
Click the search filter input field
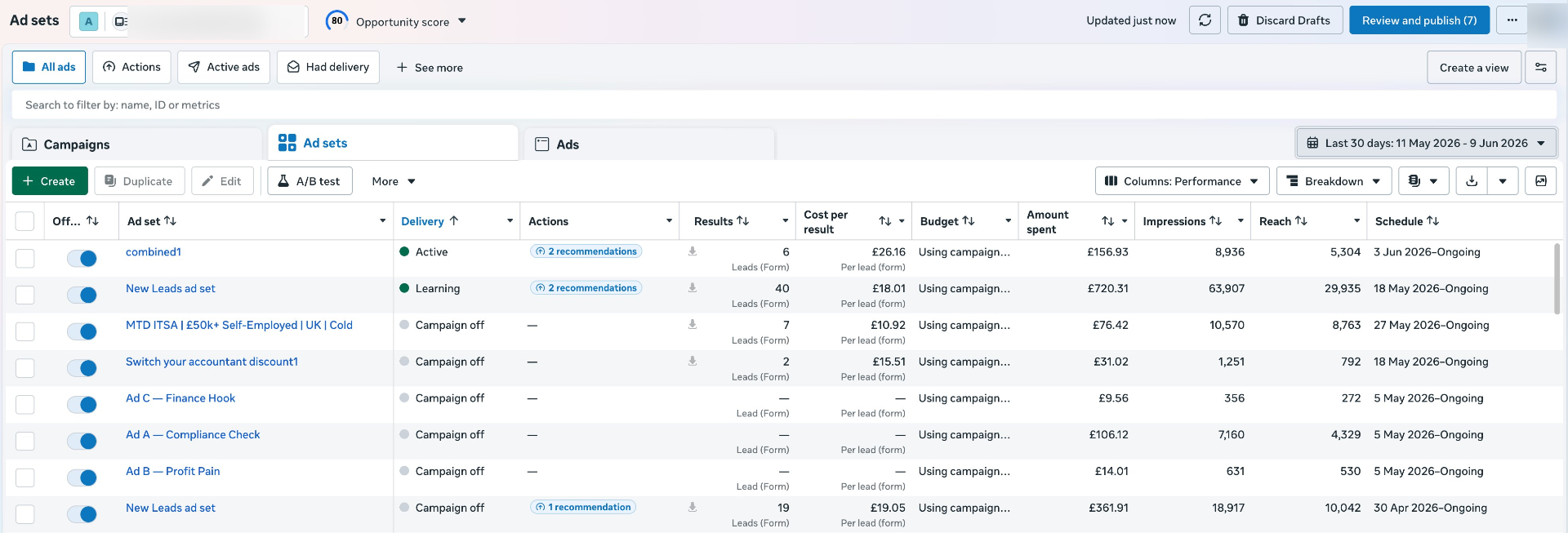pos(784,104)
